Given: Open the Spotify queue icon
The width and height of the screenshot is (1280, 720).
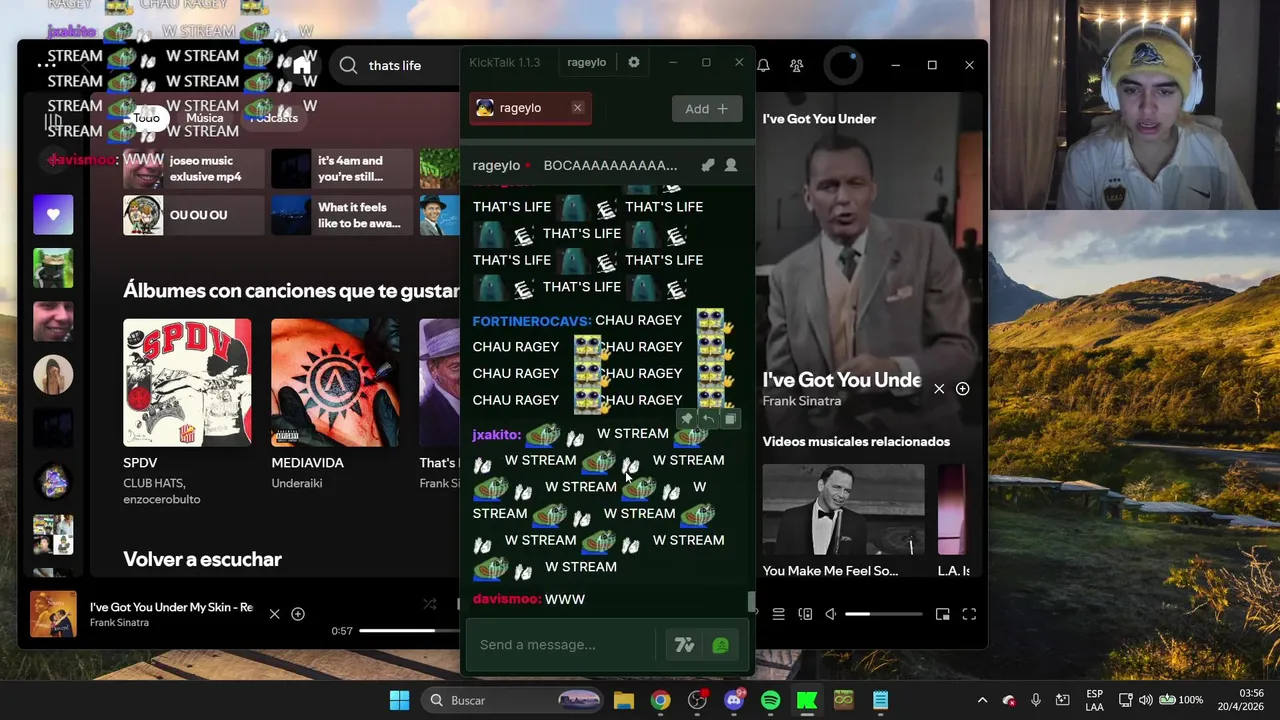Looking at the screenshot, I should click(778, 614).
